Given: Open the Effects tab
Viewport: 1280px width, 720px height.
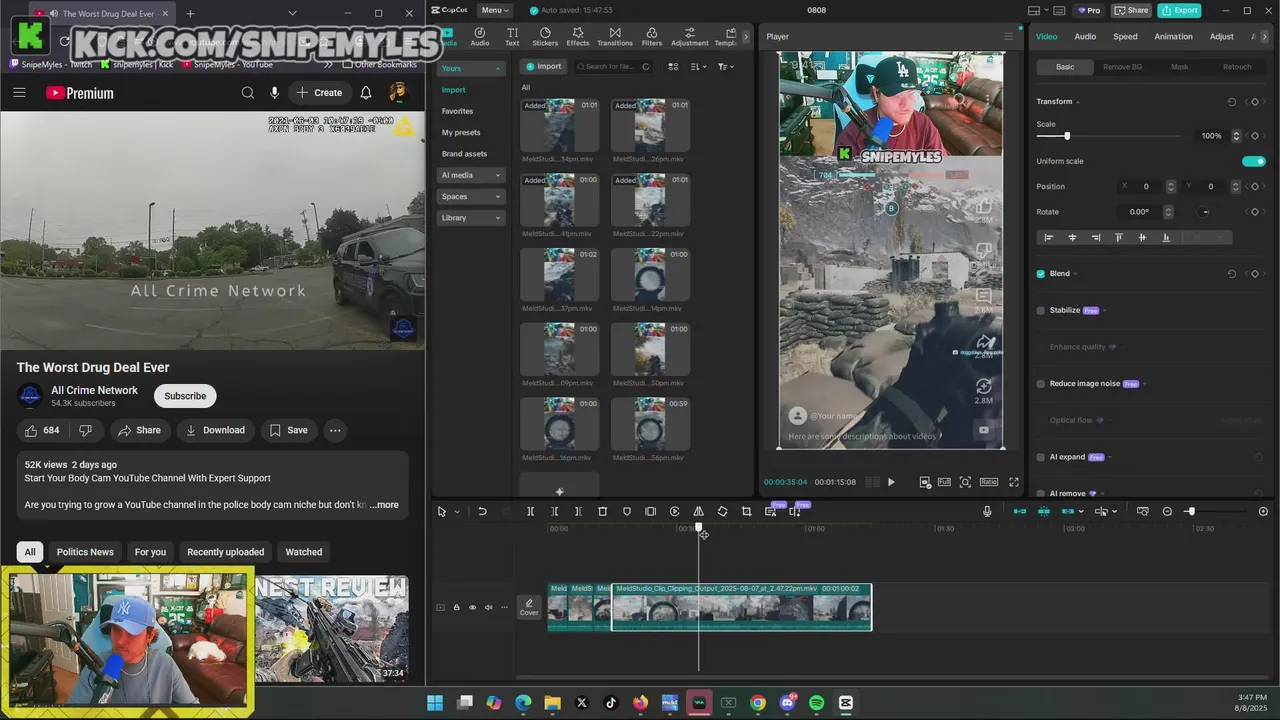Looking at the screenshot, I should (x=578, y=37).
